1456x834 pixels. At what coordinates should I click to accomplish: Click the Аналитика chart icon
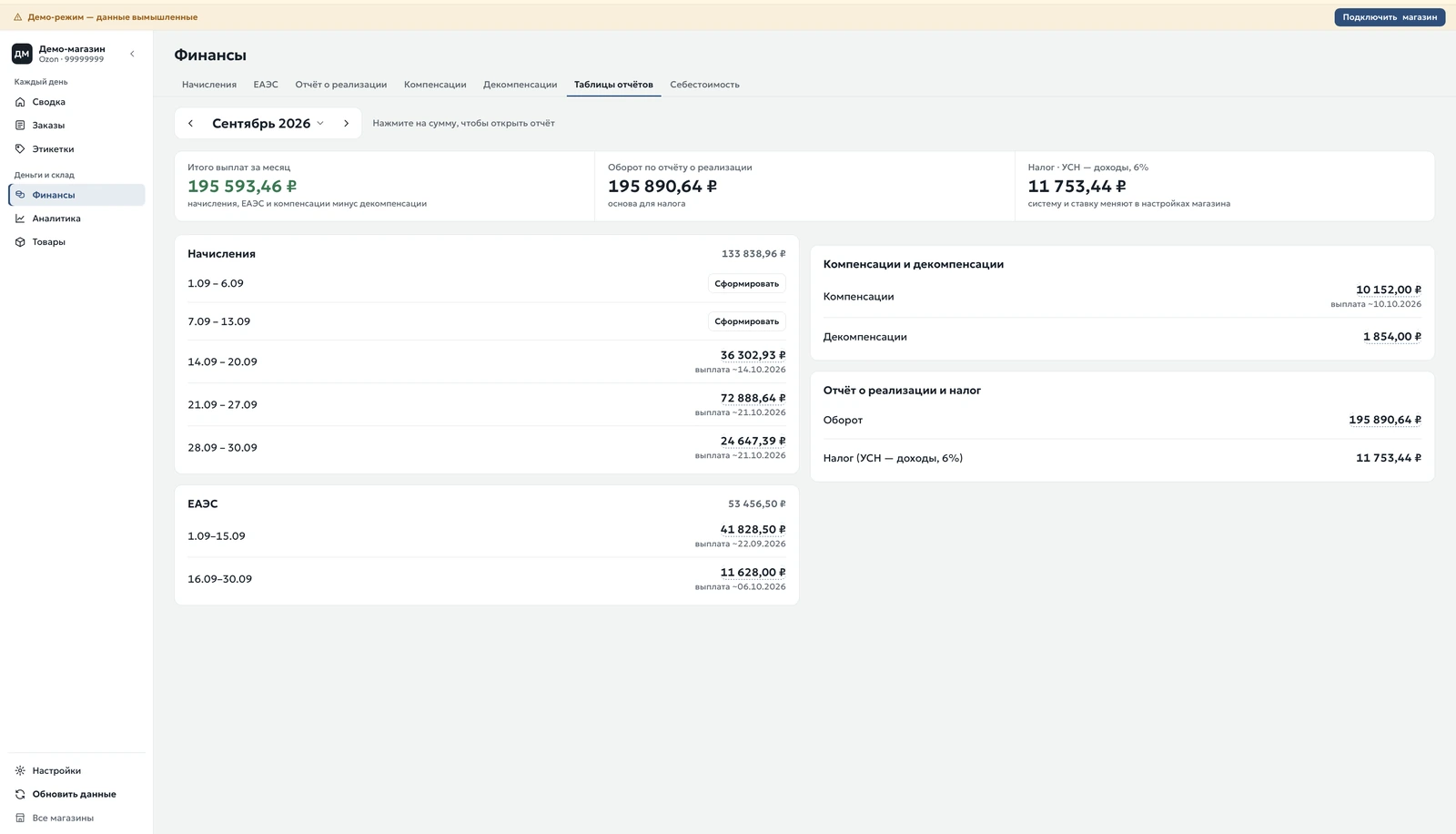20,219
